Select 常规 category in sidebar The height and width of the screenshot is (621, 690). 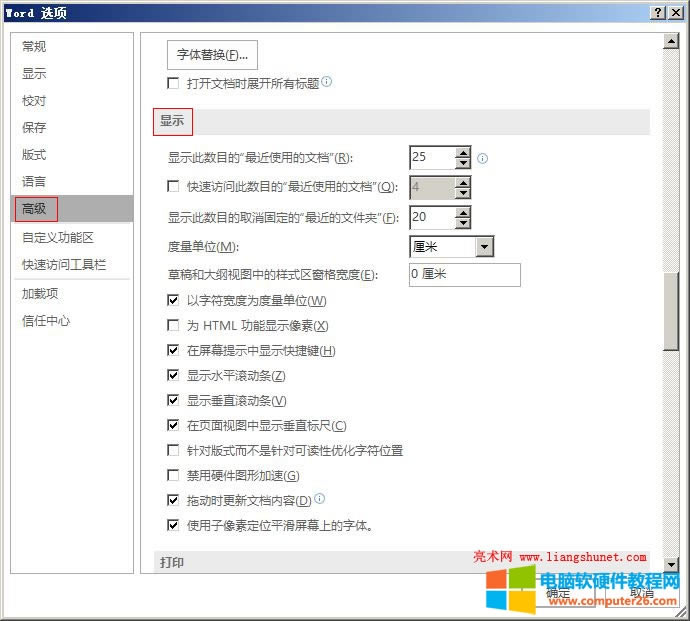click(x=34, y=47)
